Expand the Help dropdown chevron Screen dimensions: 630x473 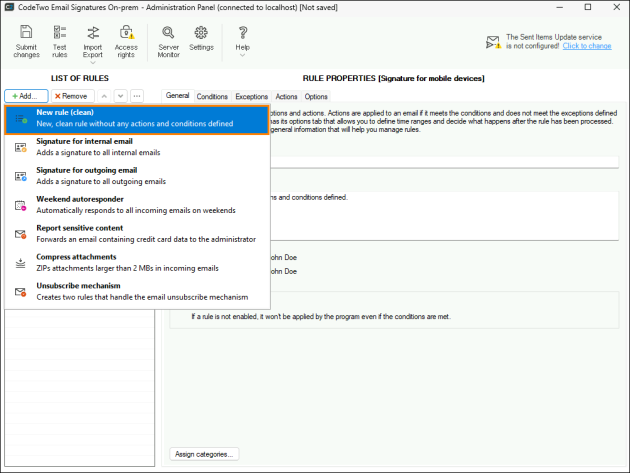[x=243, y=55]
